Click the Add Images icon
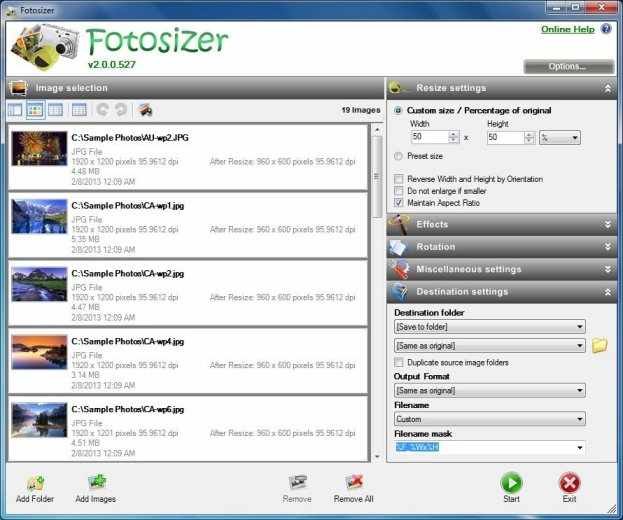Viewport: 623px width, 520px height. (x=95, y=483)
